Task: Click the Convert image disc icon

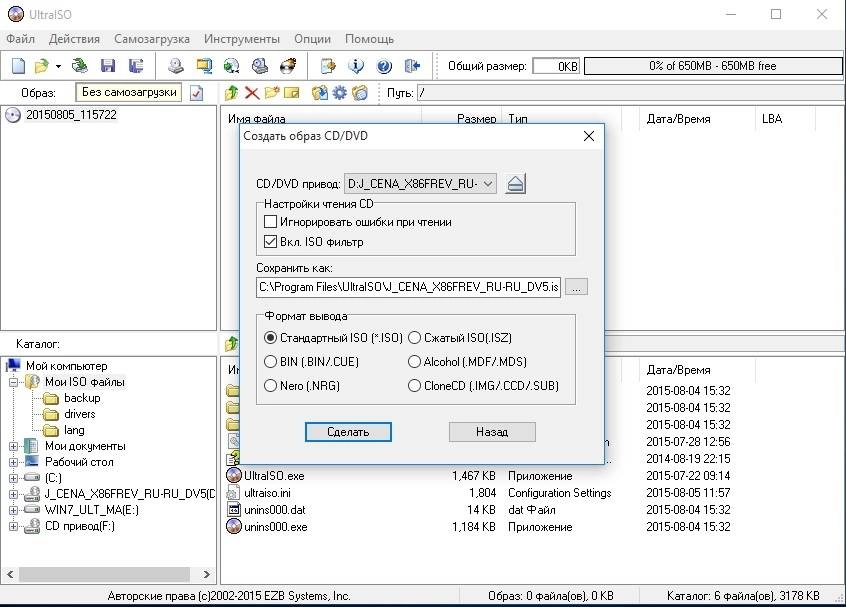Action: click(x=231, y=66)
